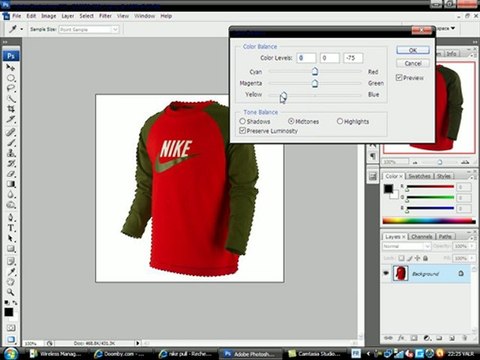Click Cancel in Color Balance dialog
The height and width of the screenshot is (360, 480).
click(413, 63)
